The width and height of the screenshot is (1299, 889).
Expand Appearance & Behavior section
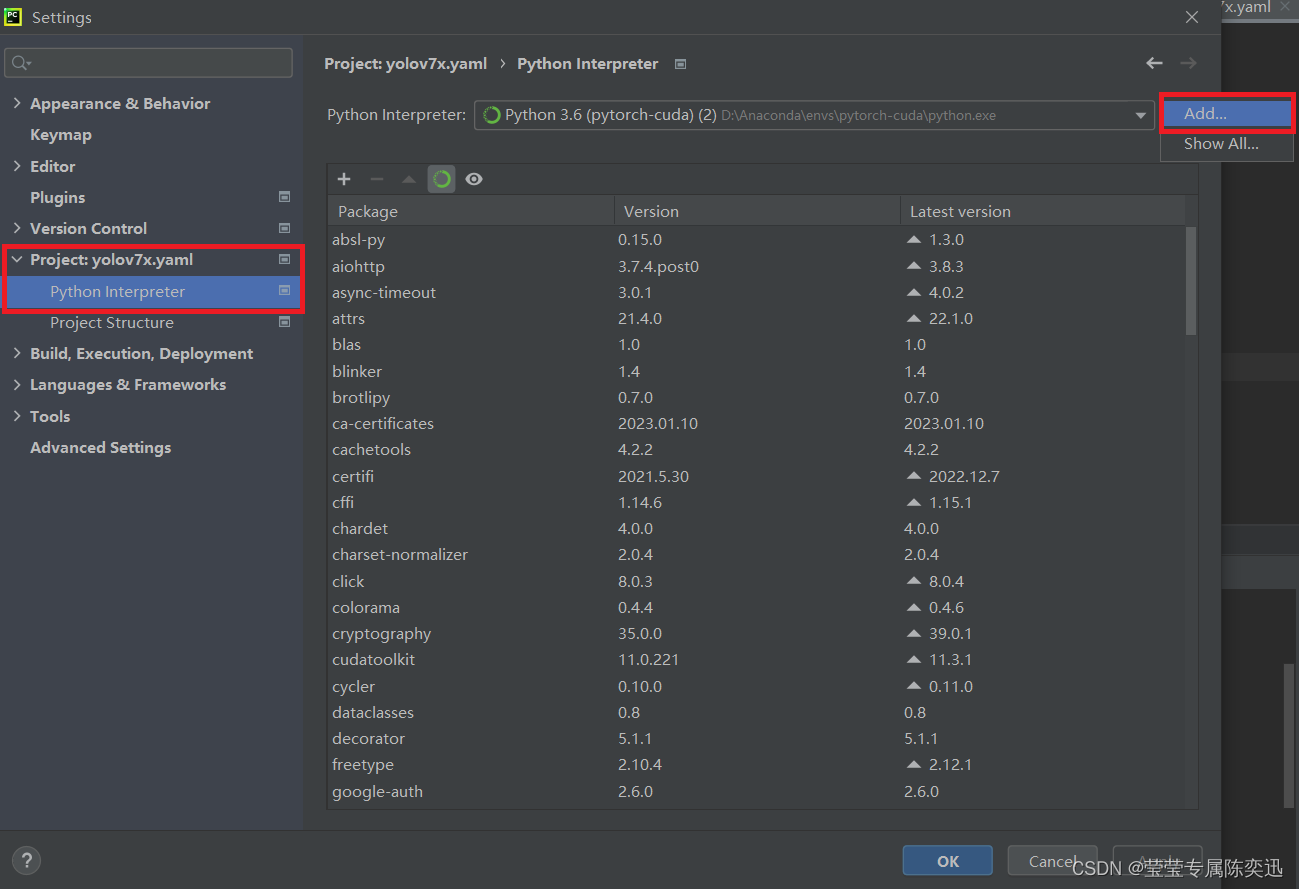(x=16, y=103)
